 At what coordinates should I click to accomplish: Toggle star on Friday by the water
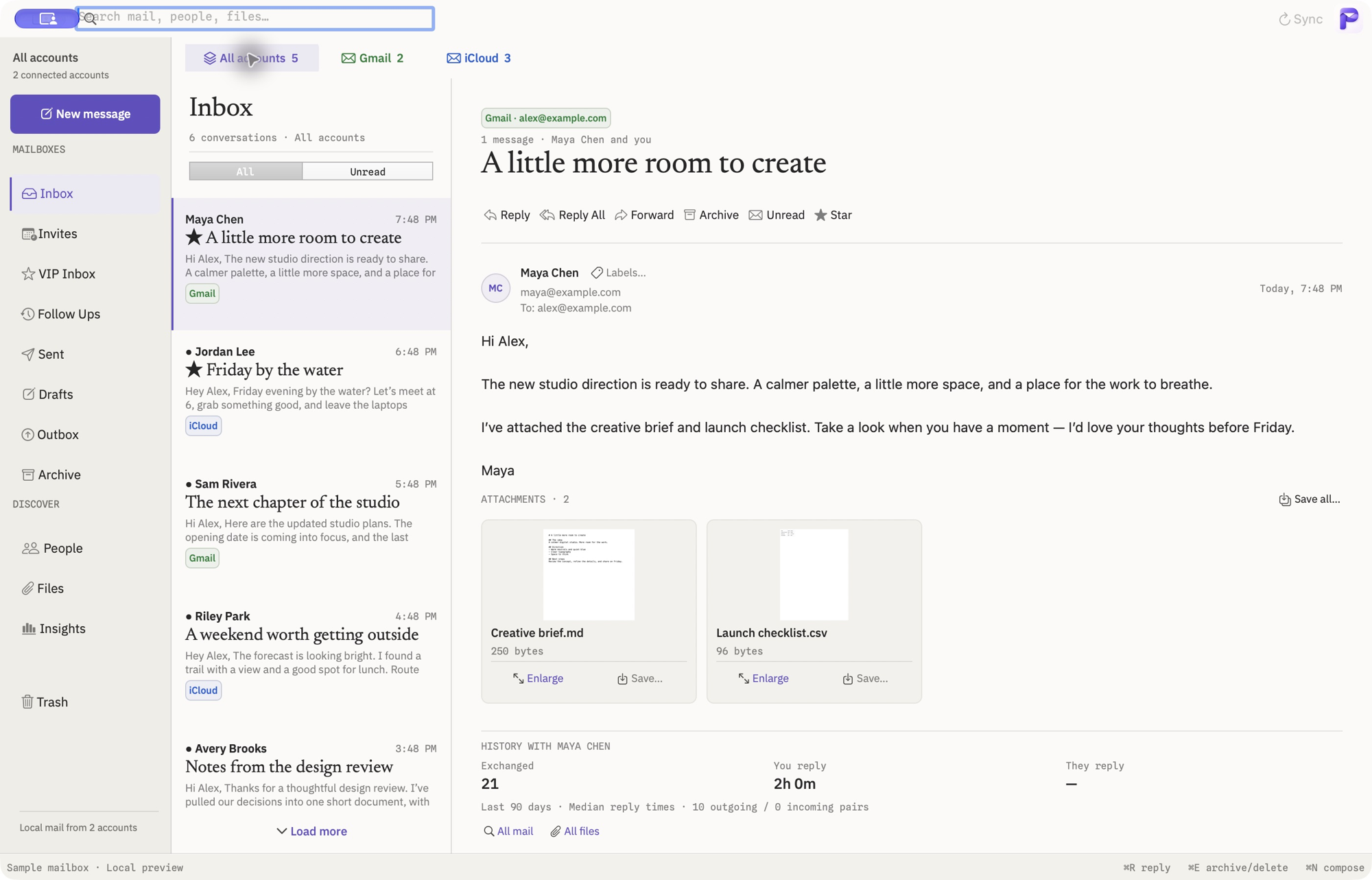pos(194,369)
